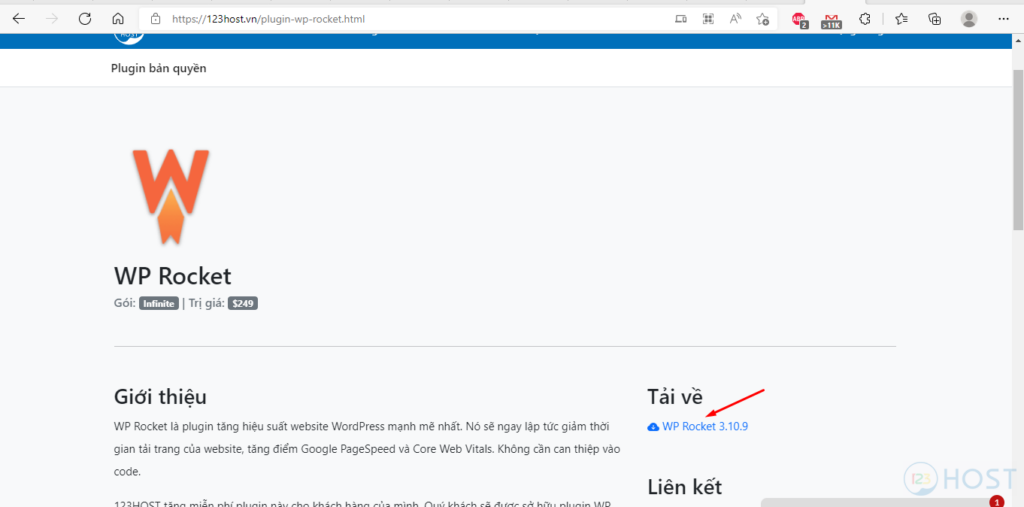Go back to the previous page
The height and width of the screenshot is (507, 1024).
pos(18,19)
